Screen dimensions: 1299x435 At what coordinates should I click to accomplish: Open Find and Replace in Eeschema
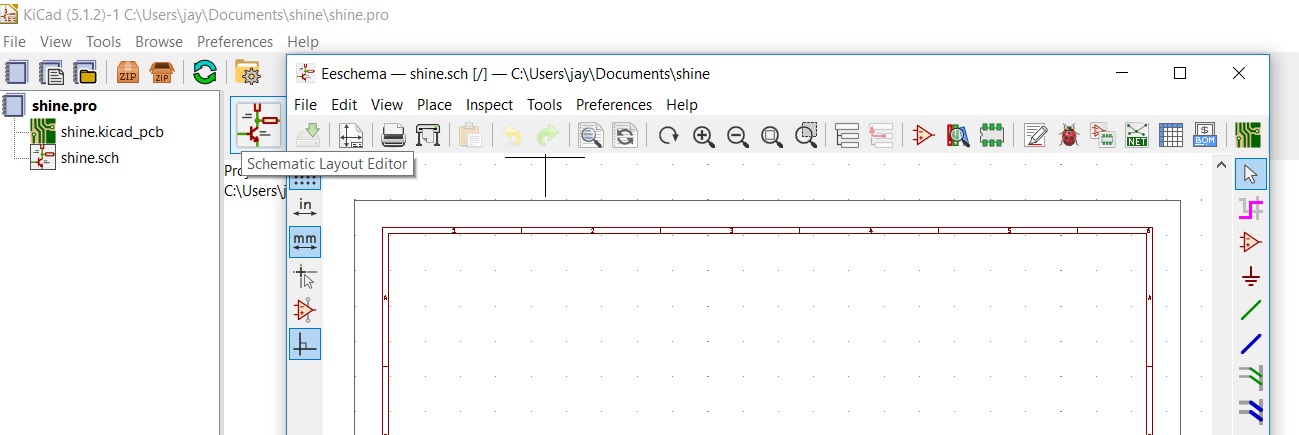[625, 135]
